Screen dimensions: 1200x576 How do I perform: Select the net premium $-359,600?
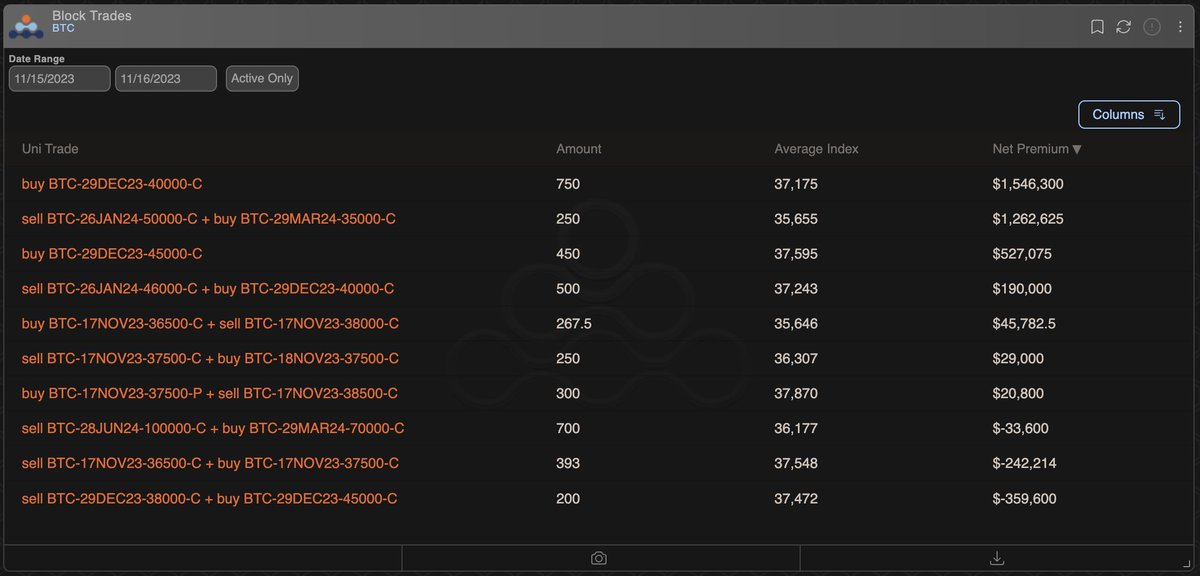point(1024,498)
